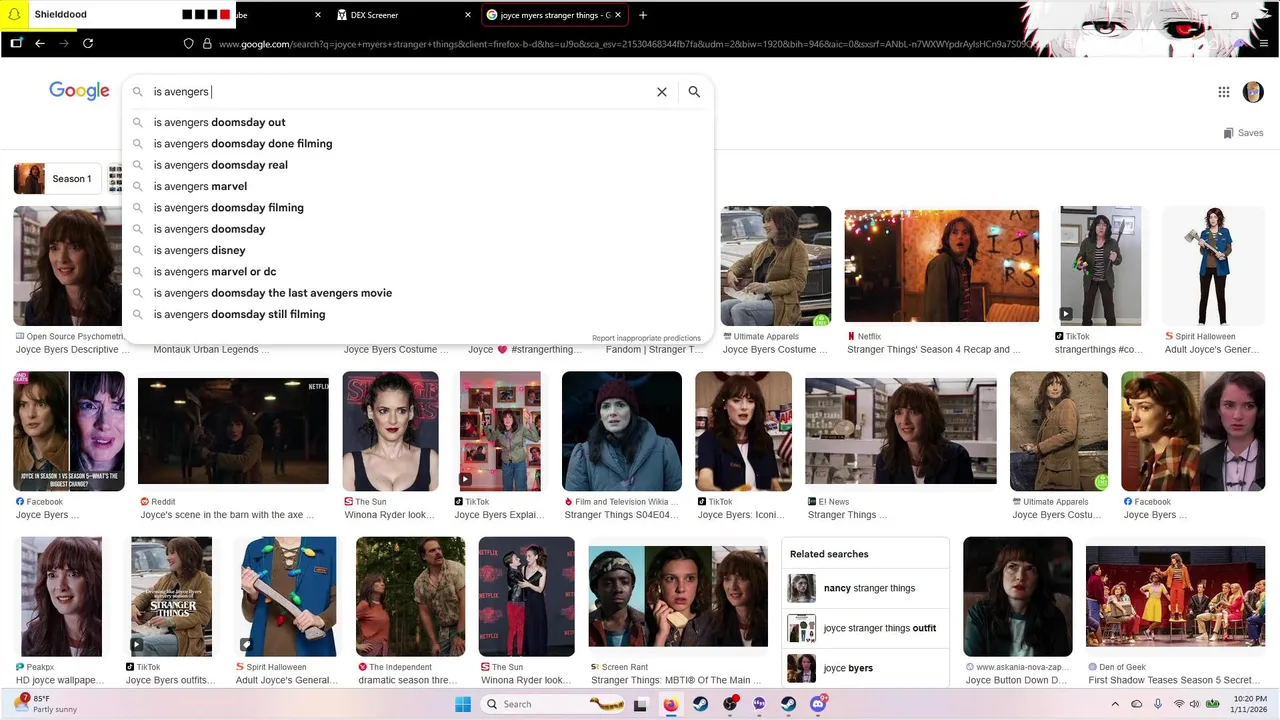This screenshot has width=1280, height=720.
Task: Open the Google account avatar
Action: click(x=1253, y=92)
